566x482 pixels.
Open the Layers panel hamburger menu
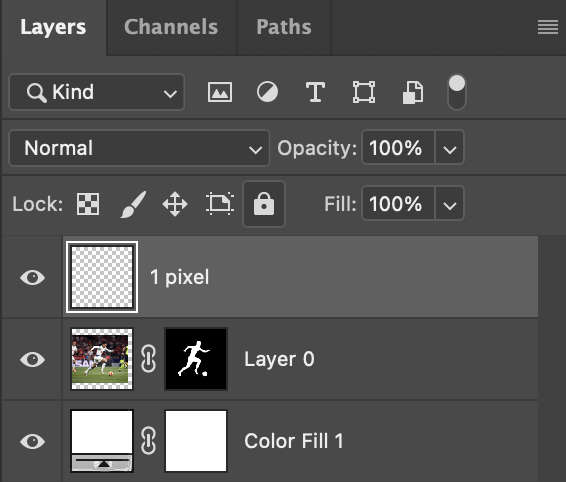[x=548, y=27]
